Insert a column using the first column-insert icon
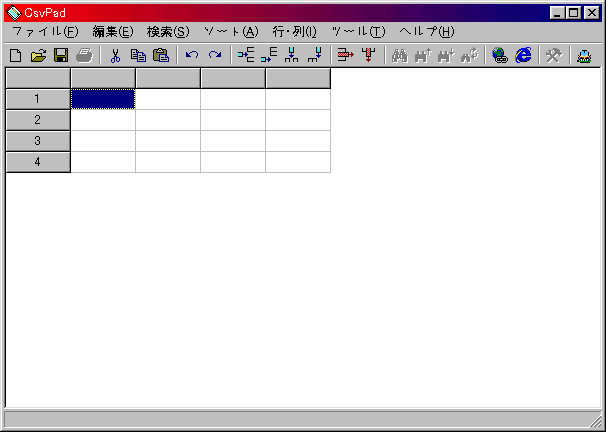Image resolution: width=606 pixels, height=432 pixels. pos(291,55)
